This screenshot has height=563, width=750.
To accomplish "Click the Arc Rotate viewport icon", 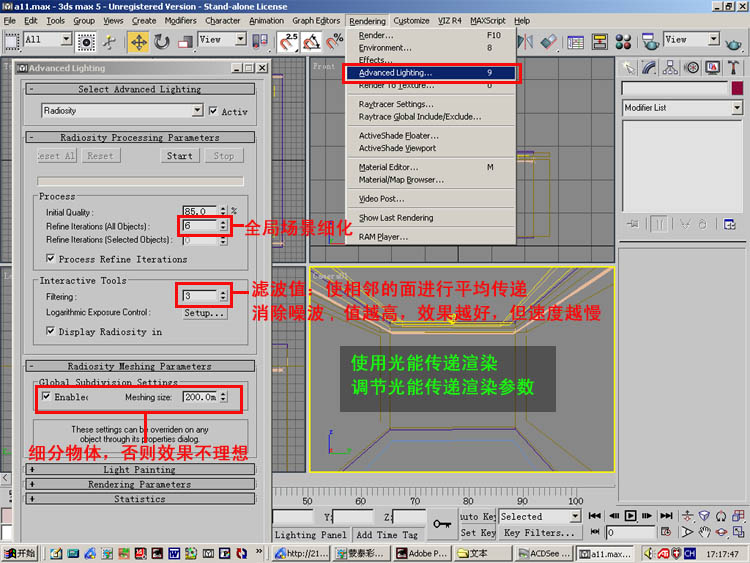I will [x=722, y=532].
